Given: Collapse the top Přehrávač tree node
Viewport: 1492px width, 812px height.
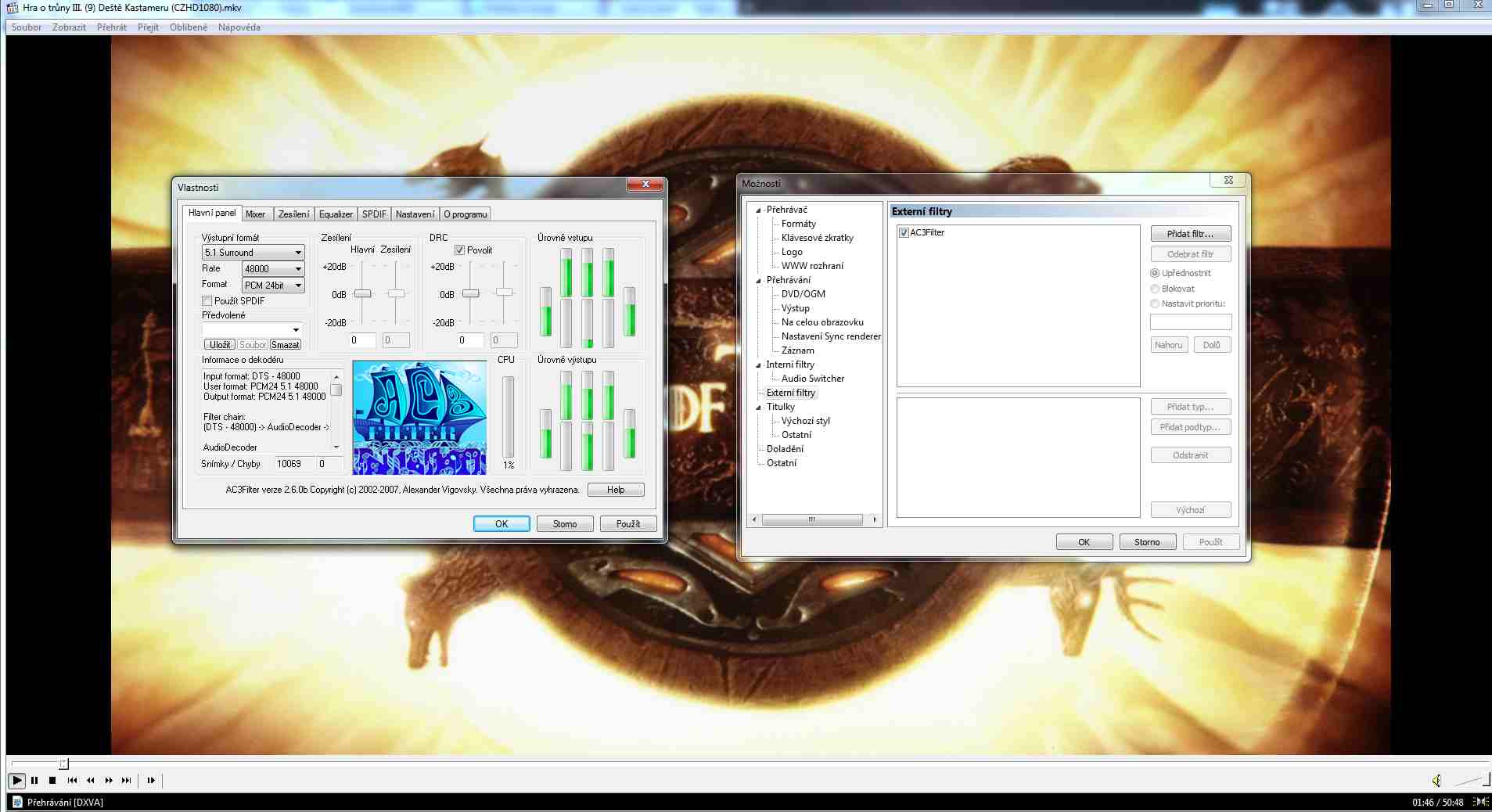Looking at the screenshot, I should [758, 210].
